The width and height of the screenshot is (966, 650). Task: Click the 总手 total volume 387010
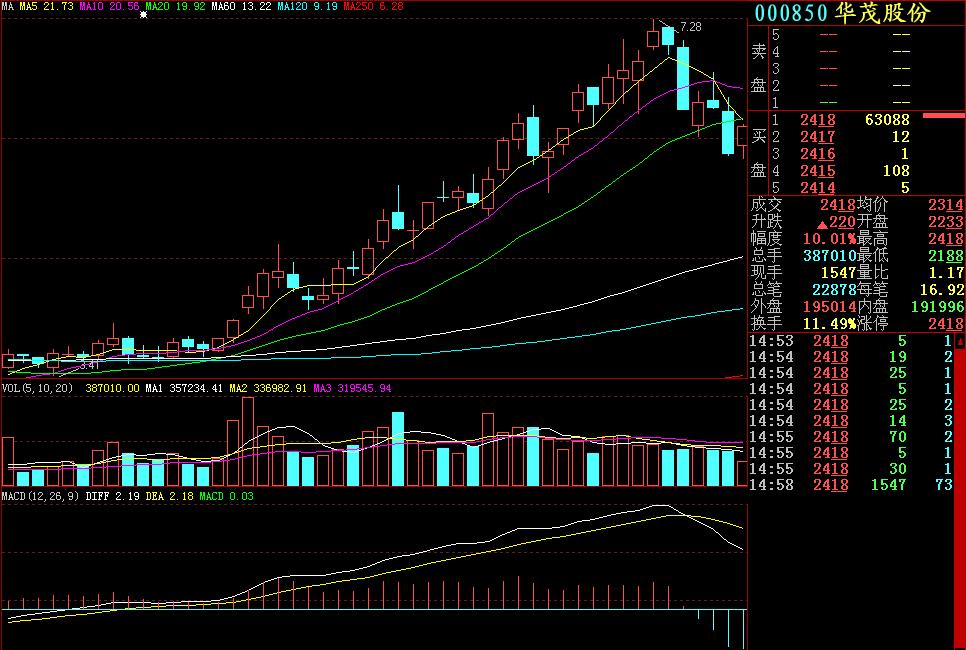(829, 255)
